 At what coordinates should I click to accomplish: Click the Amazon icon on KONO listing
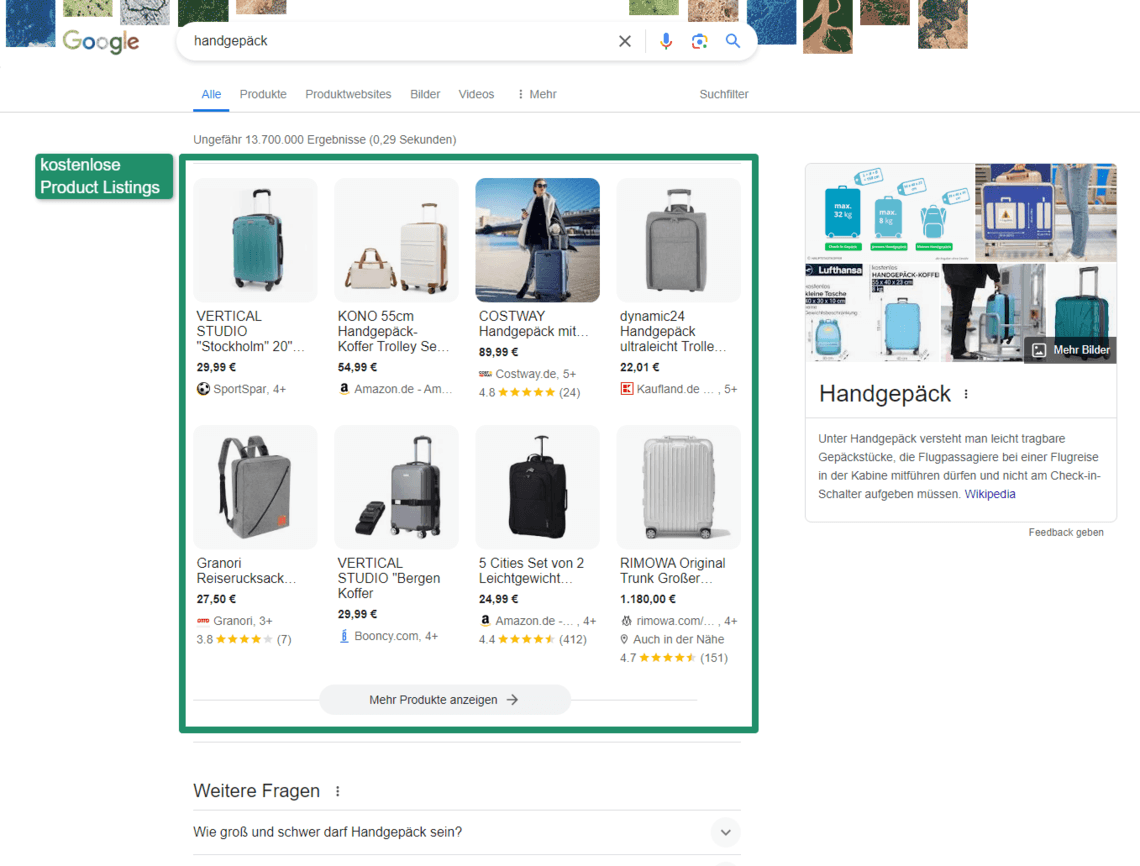coord(344,389)
